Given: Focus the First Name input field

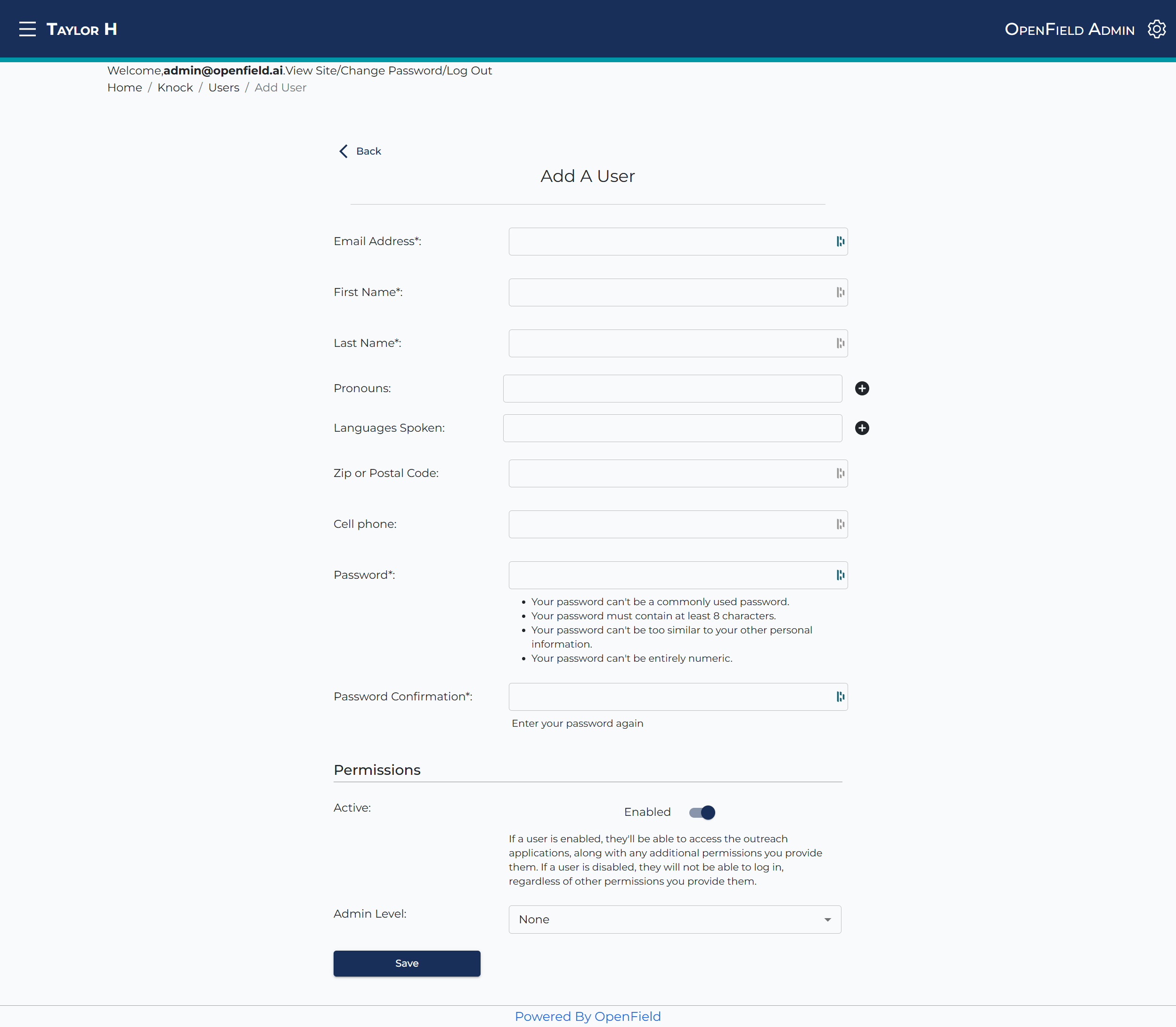Looking at the screenshot, I should point(678,292).
